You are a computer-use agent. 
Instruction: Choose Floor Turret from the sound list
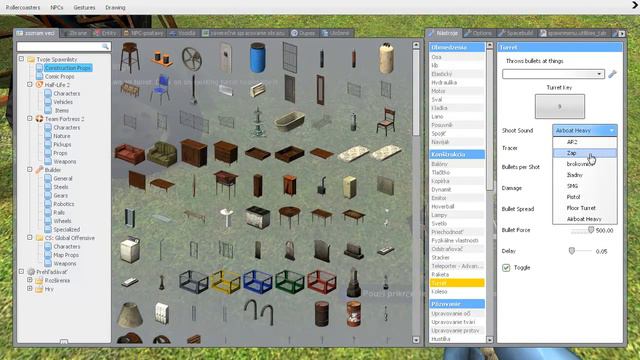584,208
